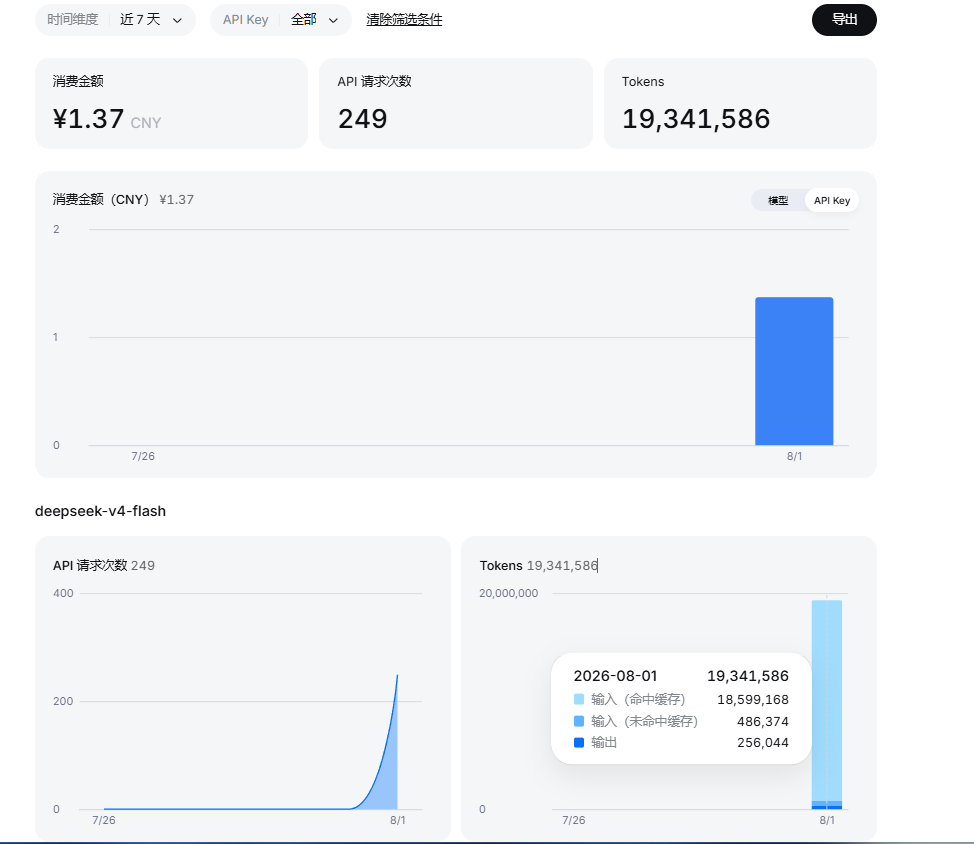Click the request count curve peak
The width and height of the screenshot is (974, 844).
pos(397,676)
